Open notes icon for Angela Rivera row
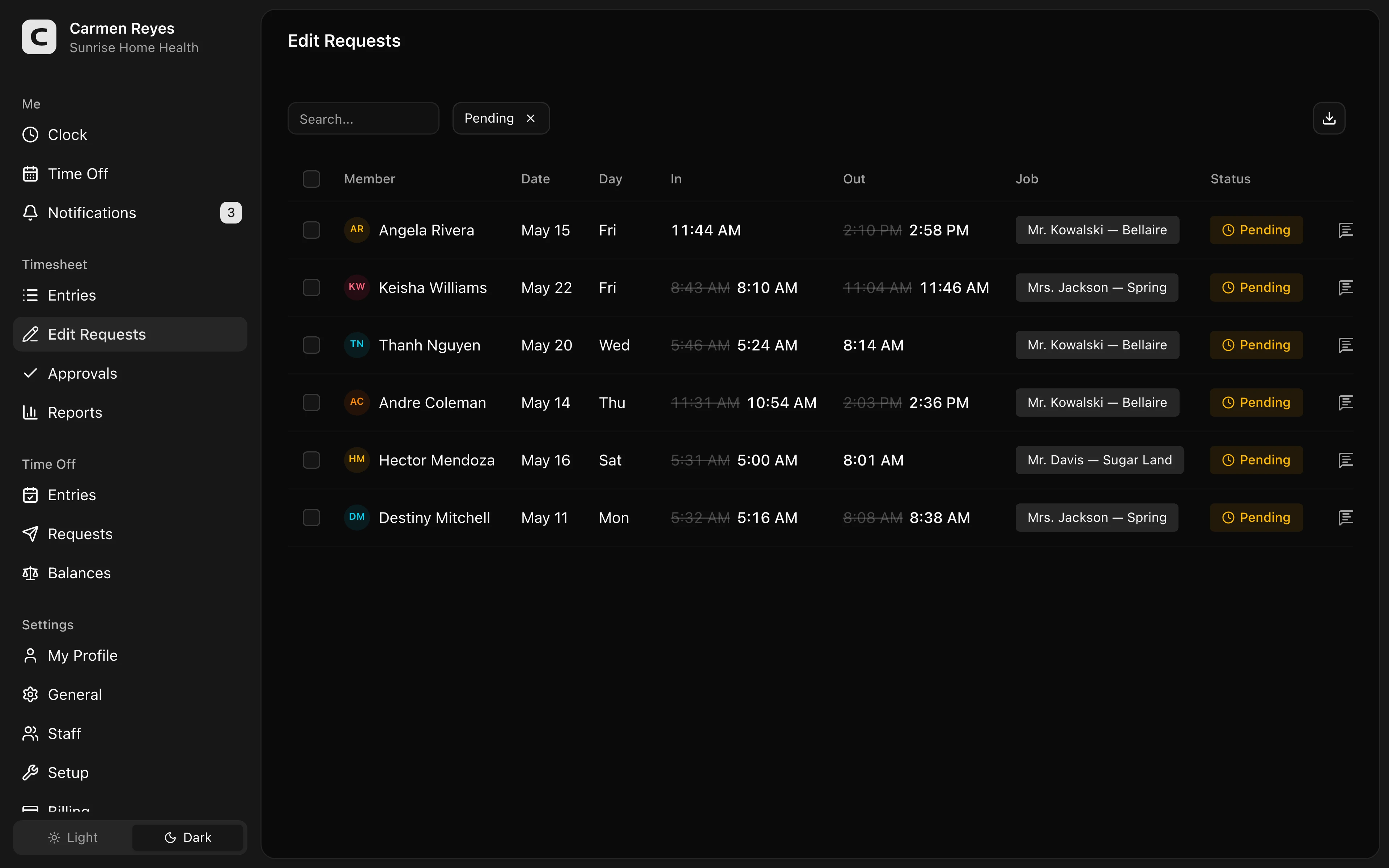This screenshot has height=868, width=1389. (x=1345, y=230)
